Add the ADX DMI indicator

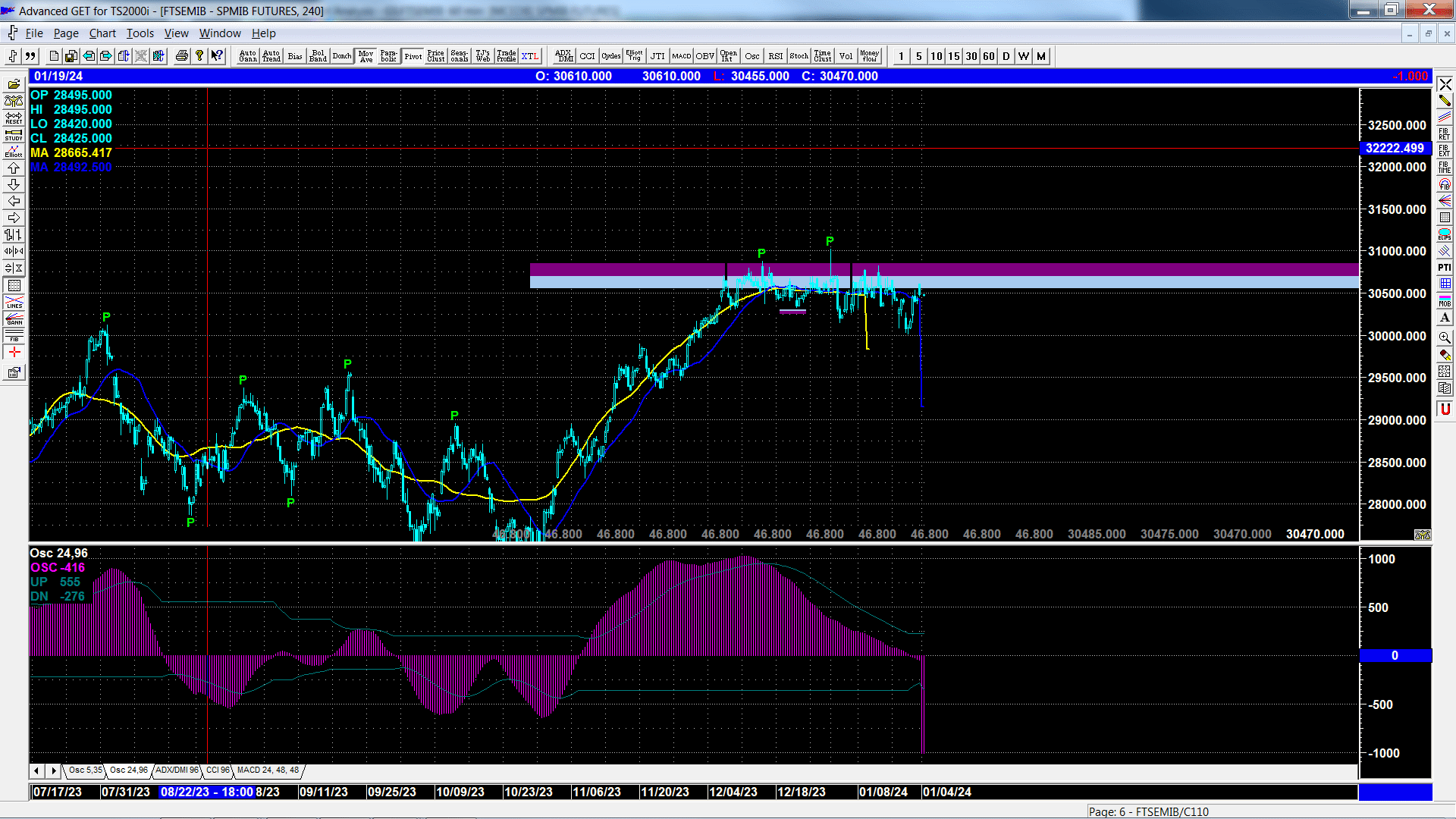coord(564,56)
